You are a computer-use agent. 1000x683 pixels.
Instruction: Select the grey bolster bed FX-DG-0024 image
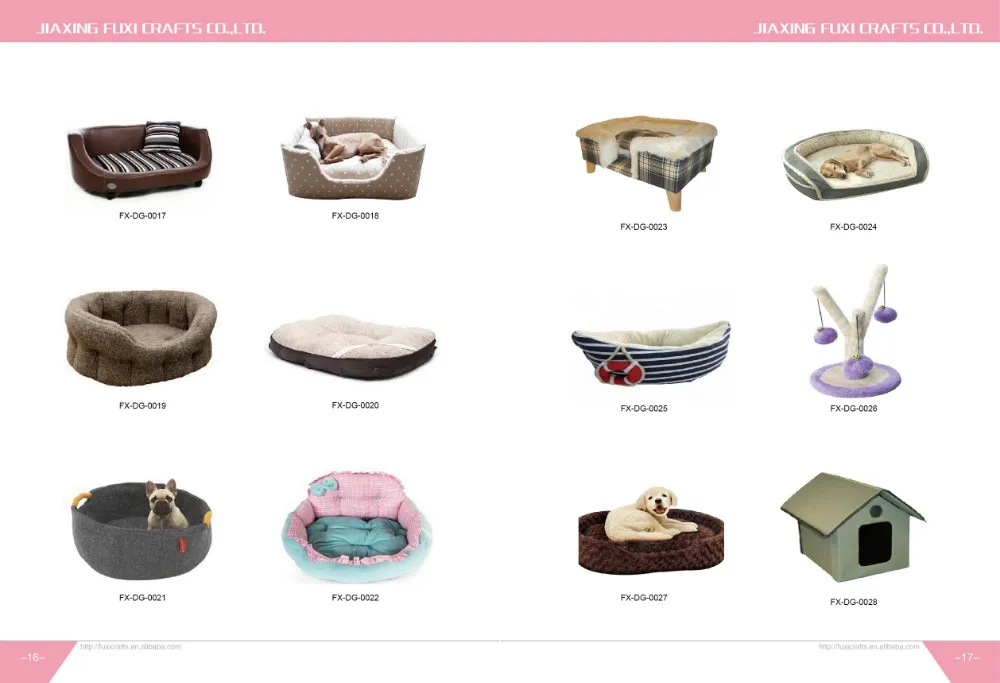pos(856,165)
